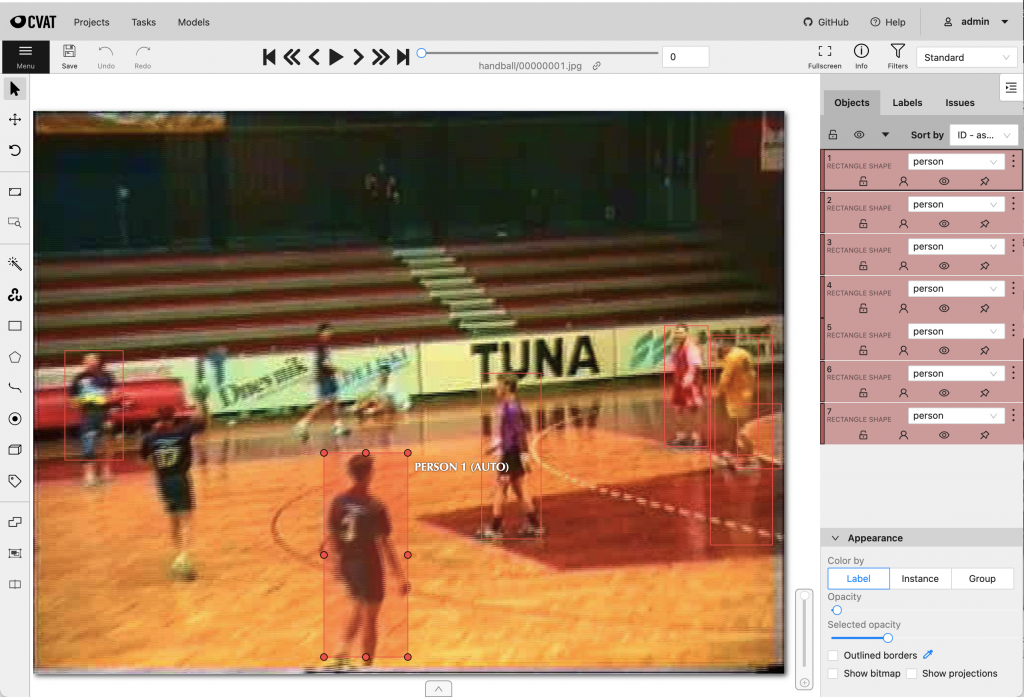Open the Sort by ID dropdown
This screenshot has width=1024, height=697.
coord(982,135)
